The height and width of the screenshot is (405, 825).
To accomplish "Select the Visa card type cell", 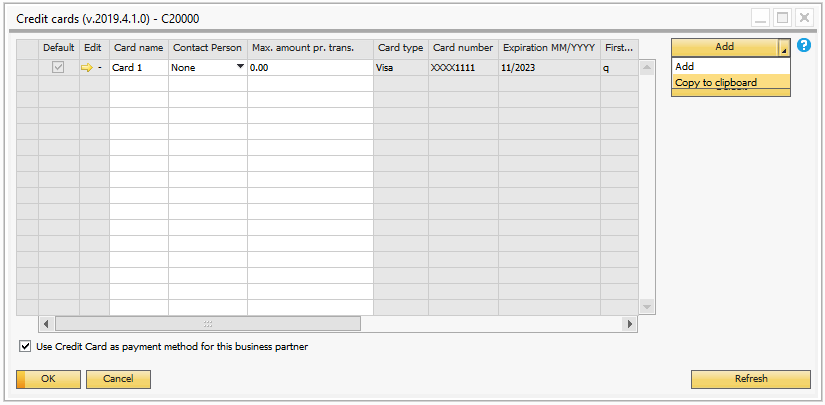I will (x=401, y=68).
